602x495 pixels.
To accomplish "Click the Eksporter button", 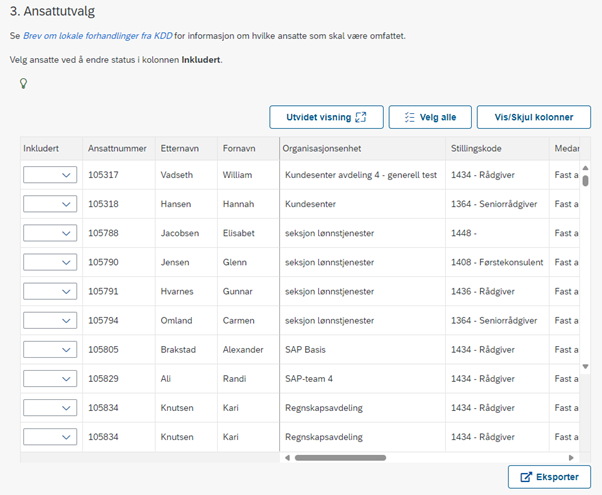I will 549,477.
